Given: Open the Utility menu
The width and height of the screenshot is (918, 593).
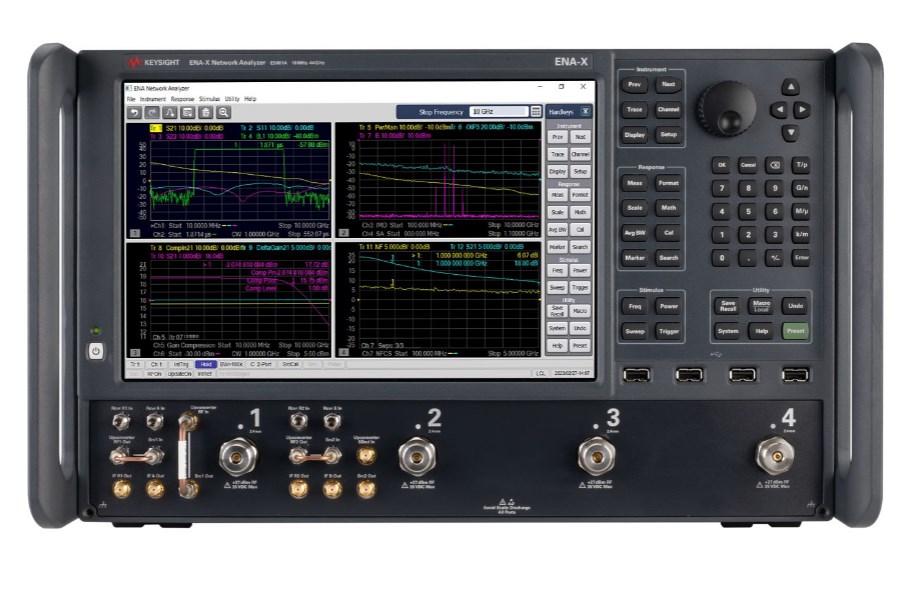Looking at the screenshot, I should tap(232, 99).
